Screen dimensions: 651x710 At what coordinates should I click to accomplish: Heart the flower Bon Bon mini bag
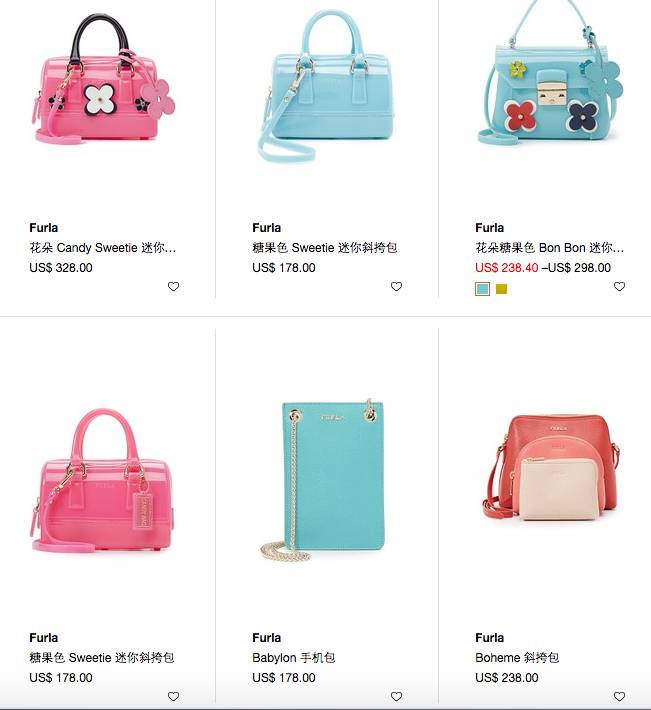pos(619,287)
